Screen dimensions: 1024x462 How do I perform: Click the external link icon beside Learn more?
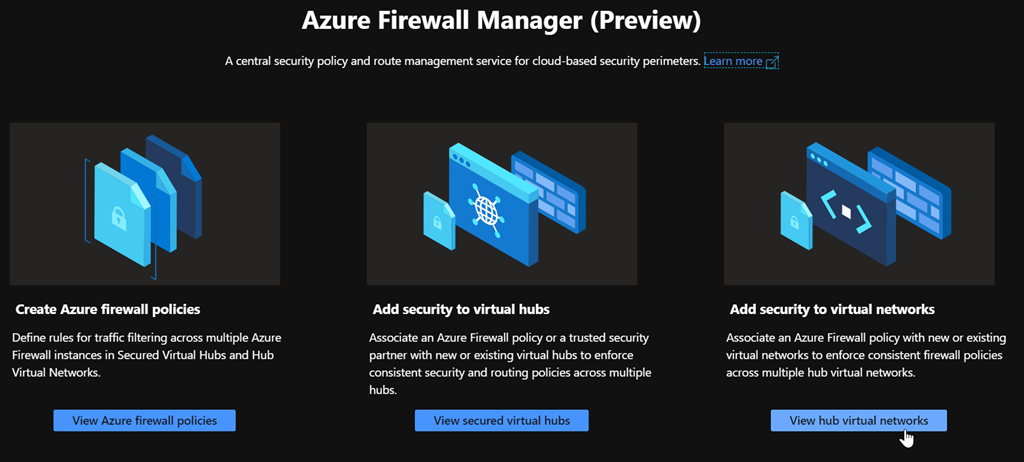[772, 62]
